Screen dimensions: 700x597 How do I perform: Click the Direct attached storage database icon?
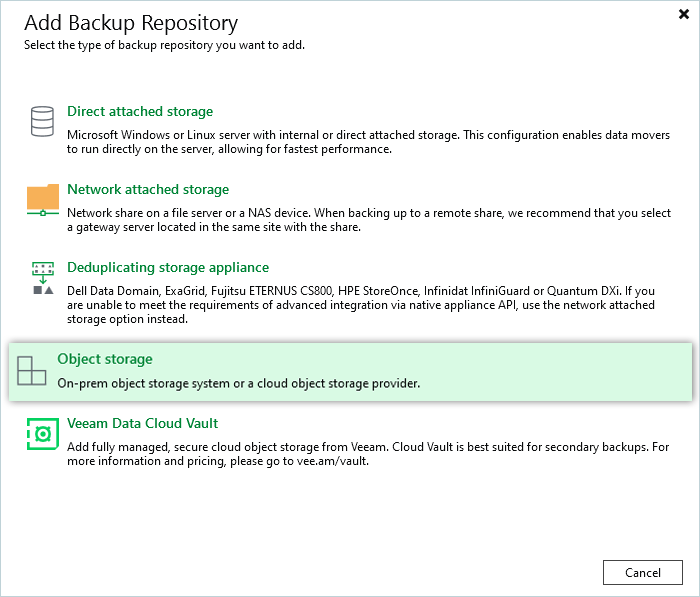[42, 122]
